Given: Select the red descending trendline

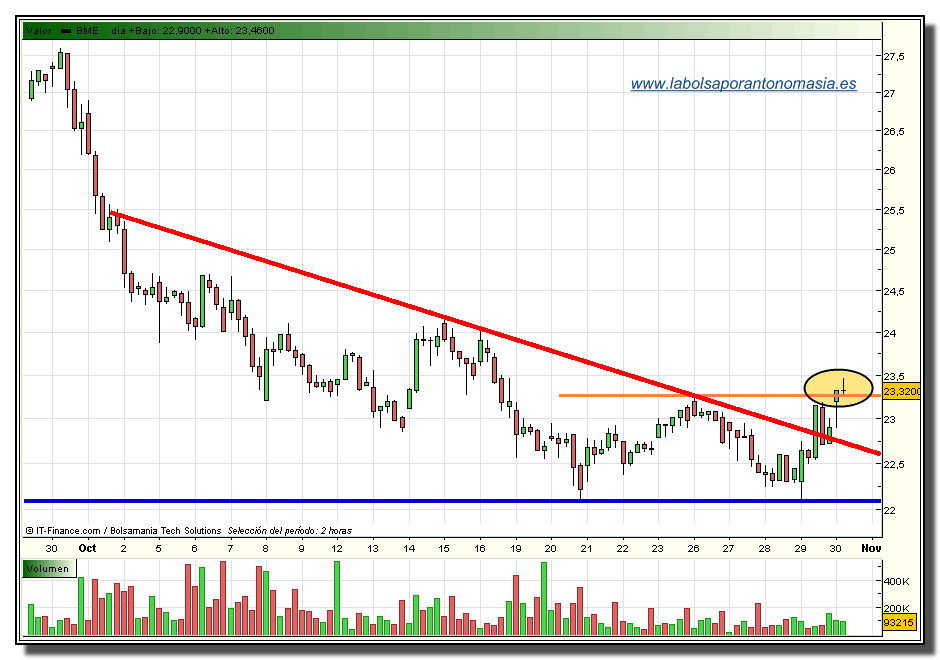Looking at the screenshot, I should (495, 333).
